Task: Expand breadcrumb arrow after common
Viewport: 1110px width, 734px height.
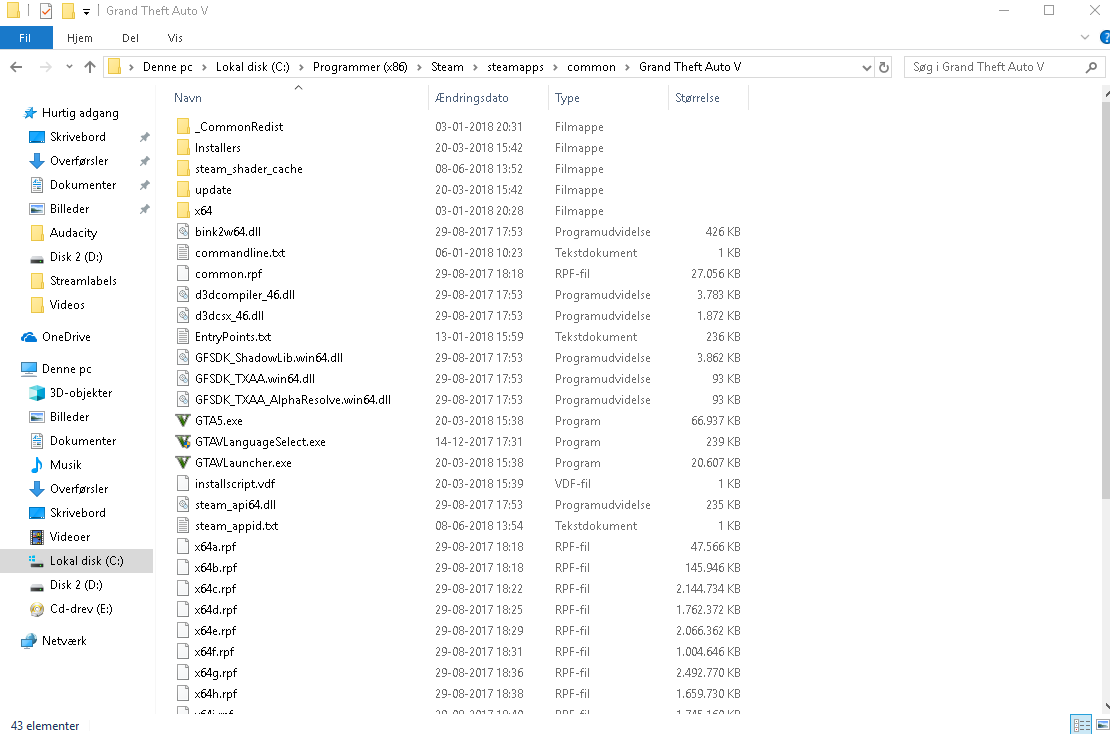Action: [x=627, y=67]
